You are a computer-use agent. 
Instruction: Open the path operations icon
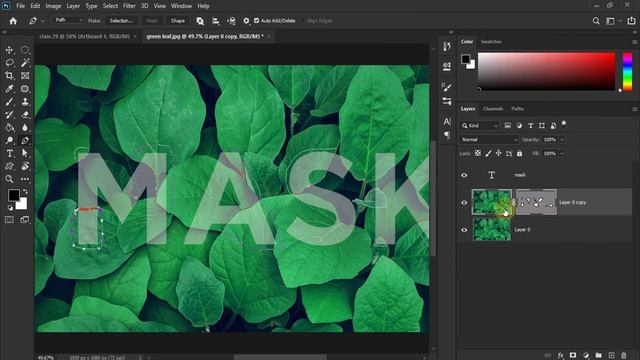click(200, 21)
